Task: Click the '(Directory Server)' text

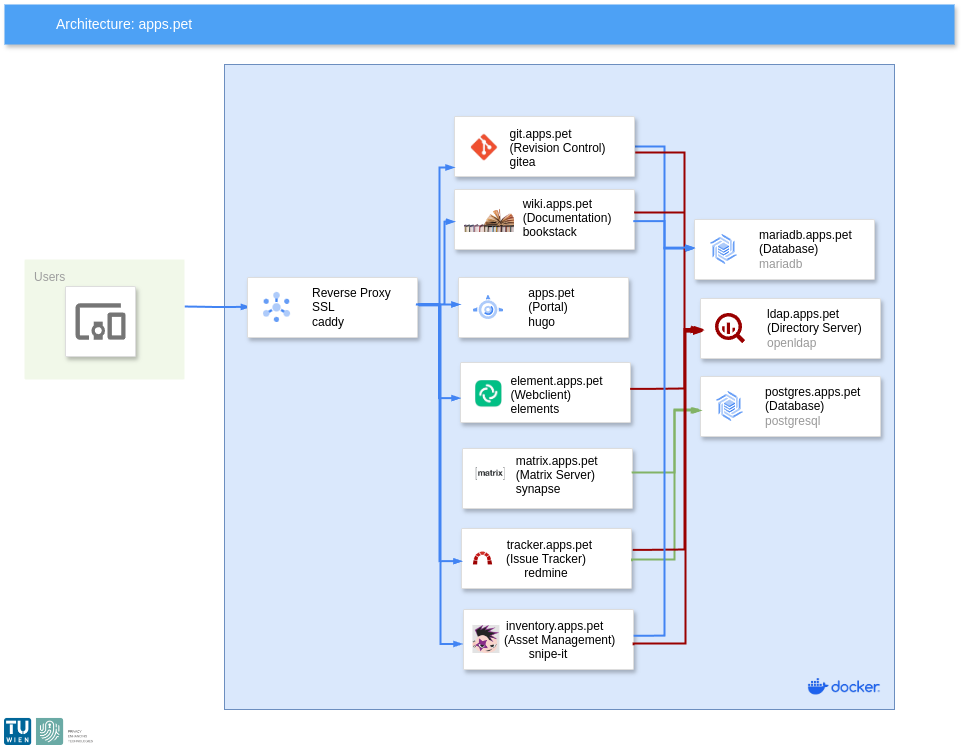Action: point(814,328)
